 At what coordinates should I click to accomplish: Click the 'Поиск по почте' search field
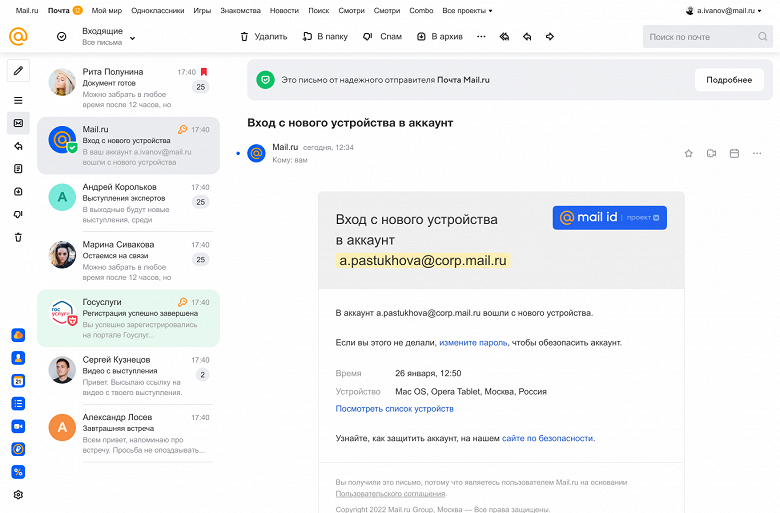[x=700, y=37]
